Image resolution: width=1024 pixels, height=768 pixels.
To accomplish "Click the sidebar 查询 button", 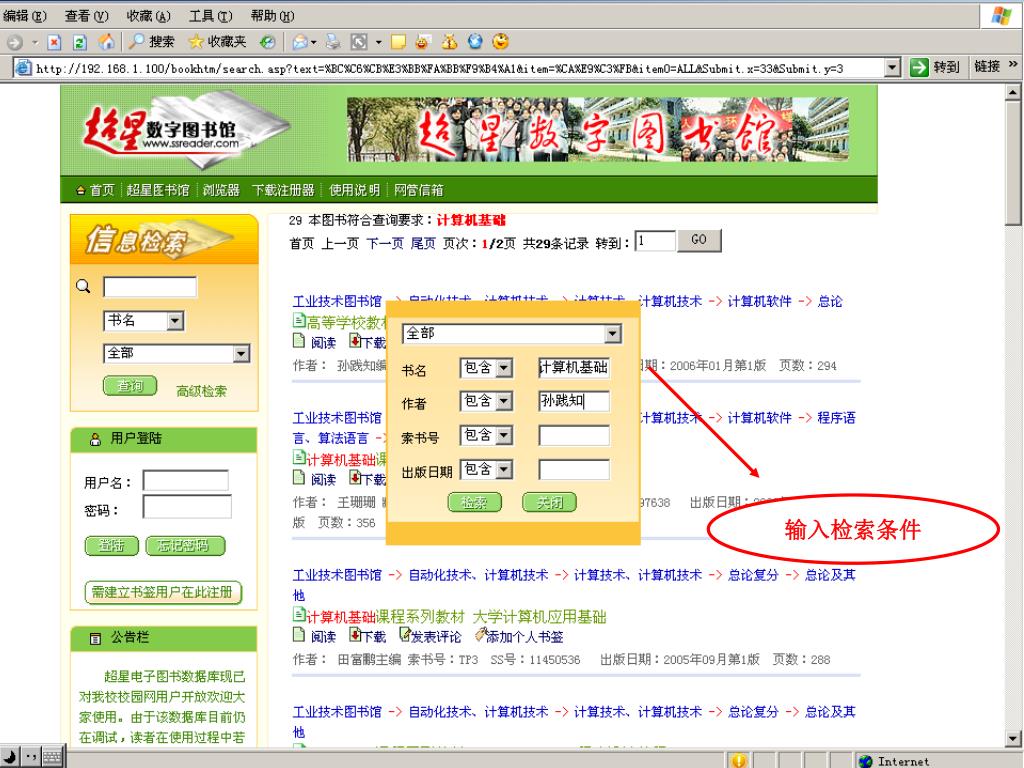I will click(130, 386).
